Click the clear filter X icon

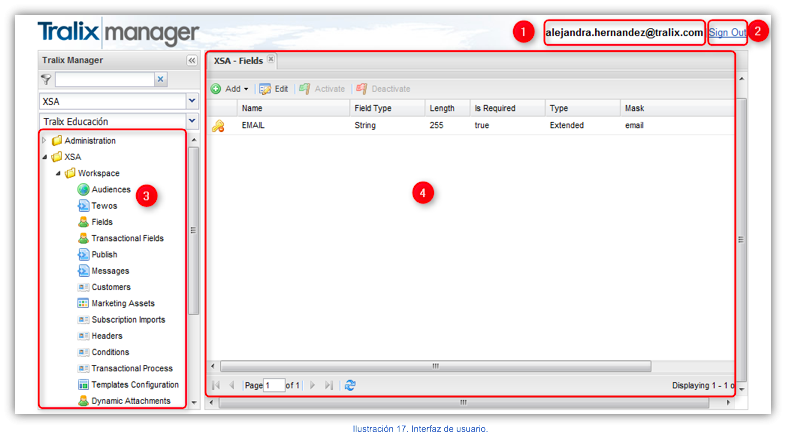click(160, 79)
